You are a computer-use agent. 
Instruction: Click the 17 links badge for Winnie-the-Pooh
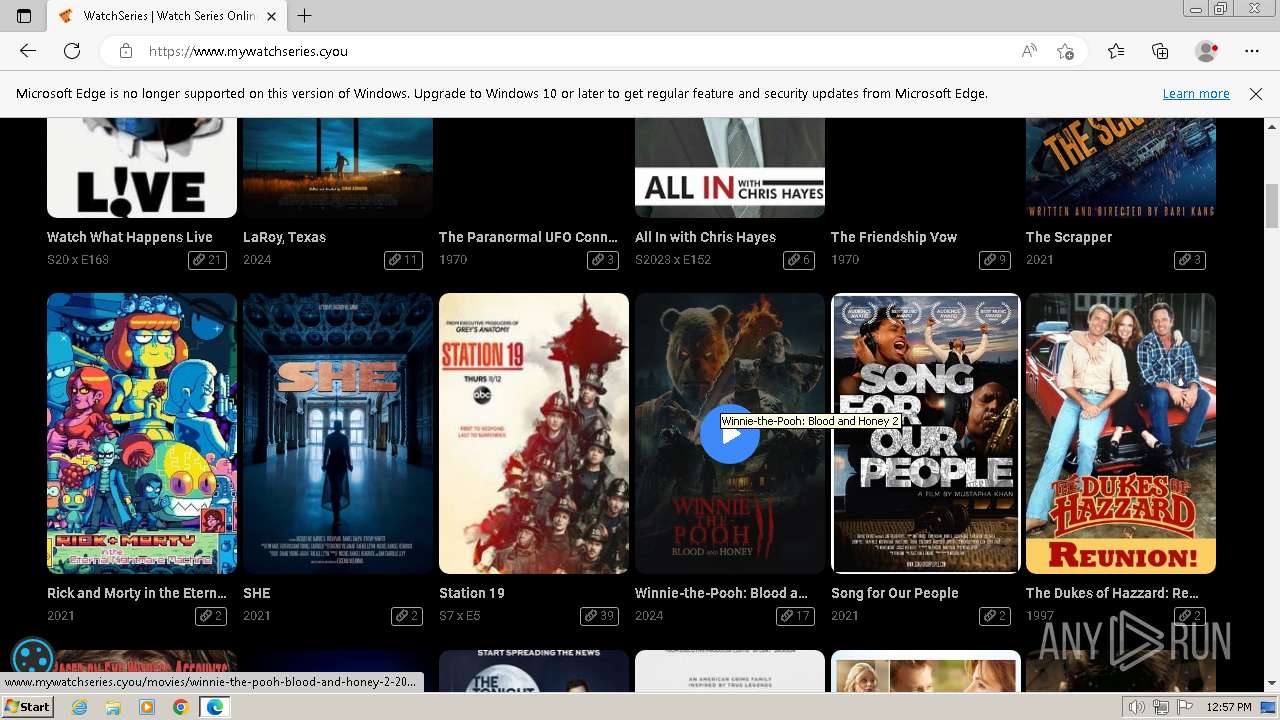coord(796,616)
